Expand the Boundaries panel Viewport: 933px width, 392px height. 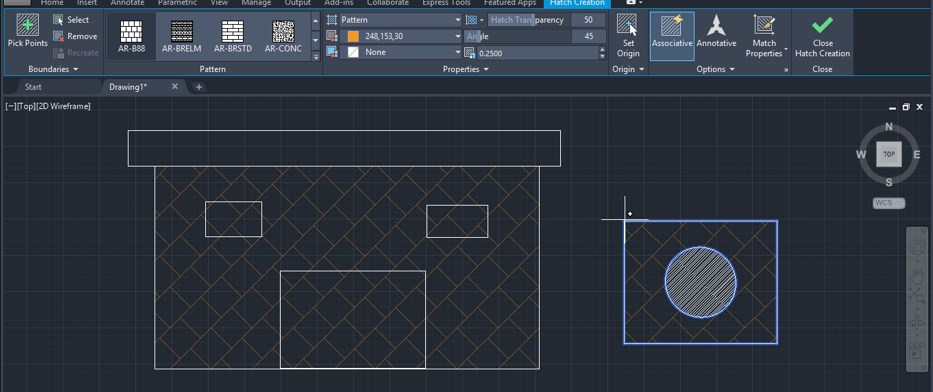54,69
